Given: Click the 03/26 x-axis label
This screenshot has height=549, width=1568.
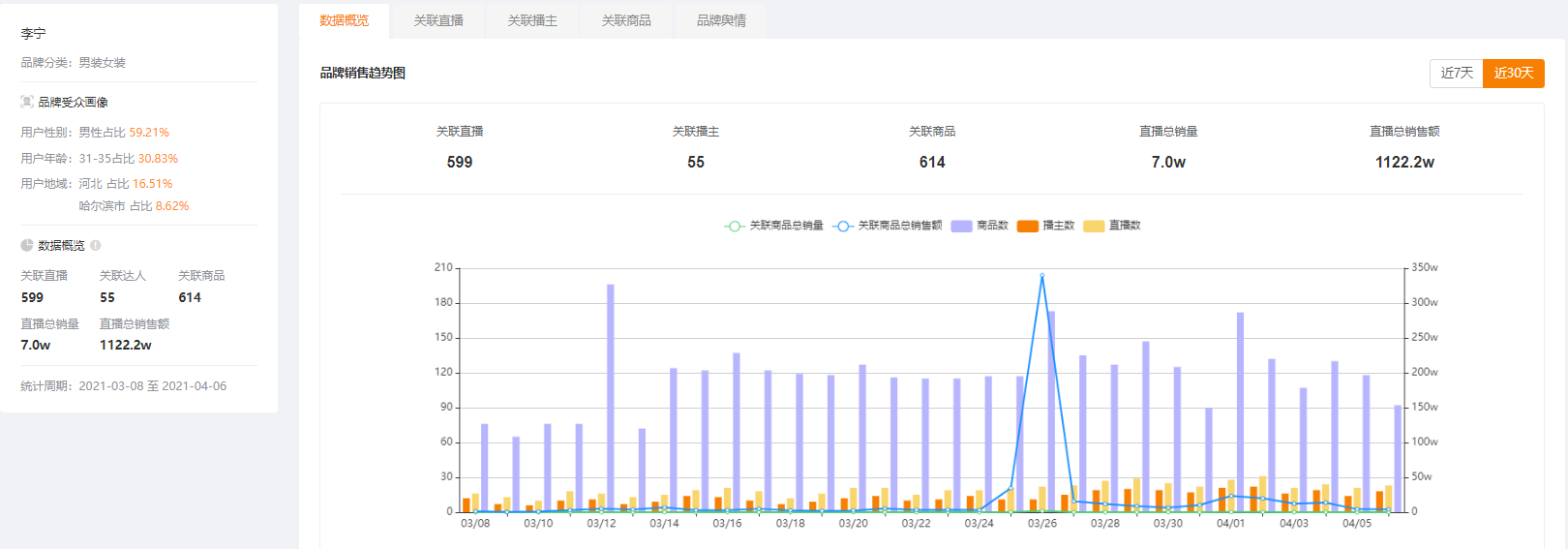Looking at the screenshot, I should coord(1042,524).
